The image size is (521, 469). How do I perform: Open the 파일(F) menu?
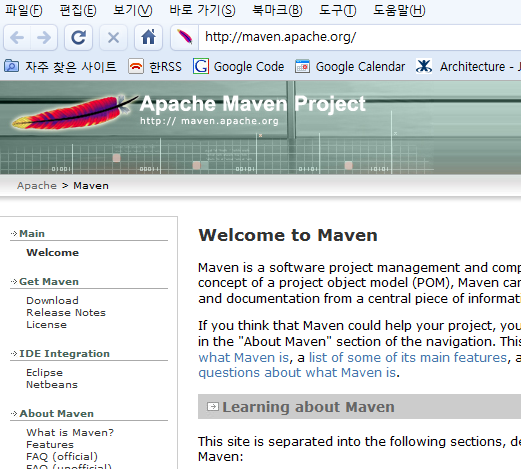click(x=24, y=10)
